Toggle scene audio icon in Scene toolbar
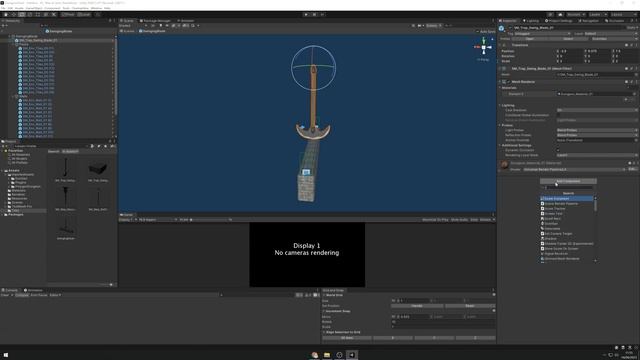The width and height of the screenshot is (640, 360). coord(167,26)
